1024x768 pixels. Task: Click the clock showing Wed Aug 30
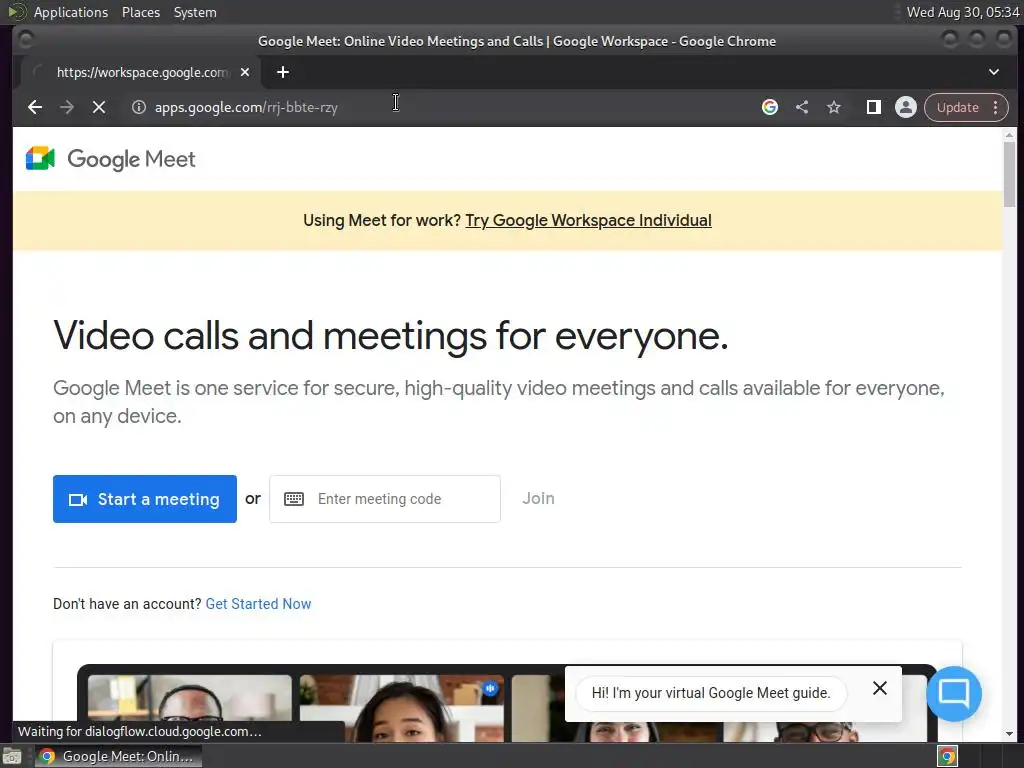click(963, 12)
